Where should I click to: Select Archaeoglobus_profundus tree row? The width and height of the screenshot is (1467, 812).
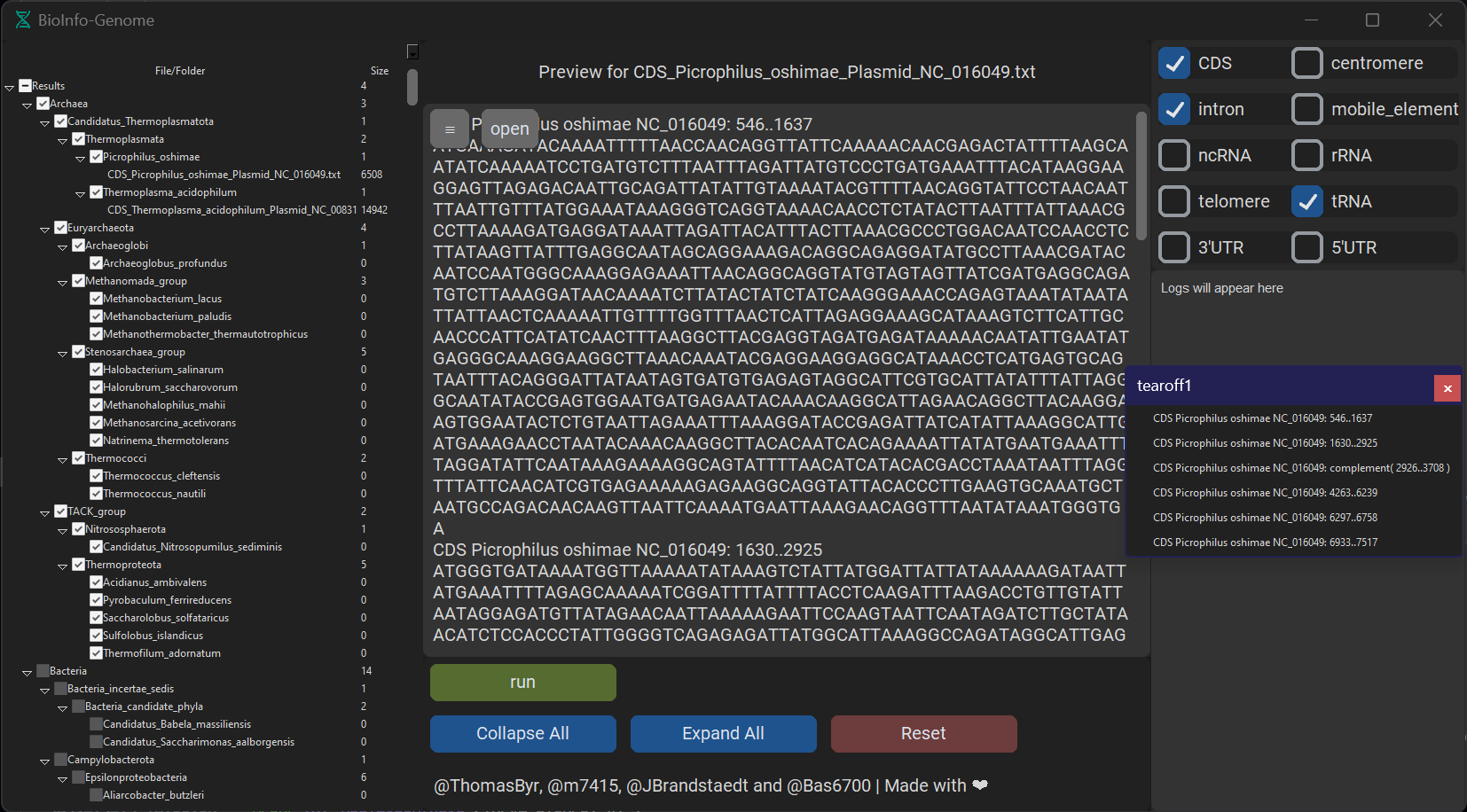point(165,263)
